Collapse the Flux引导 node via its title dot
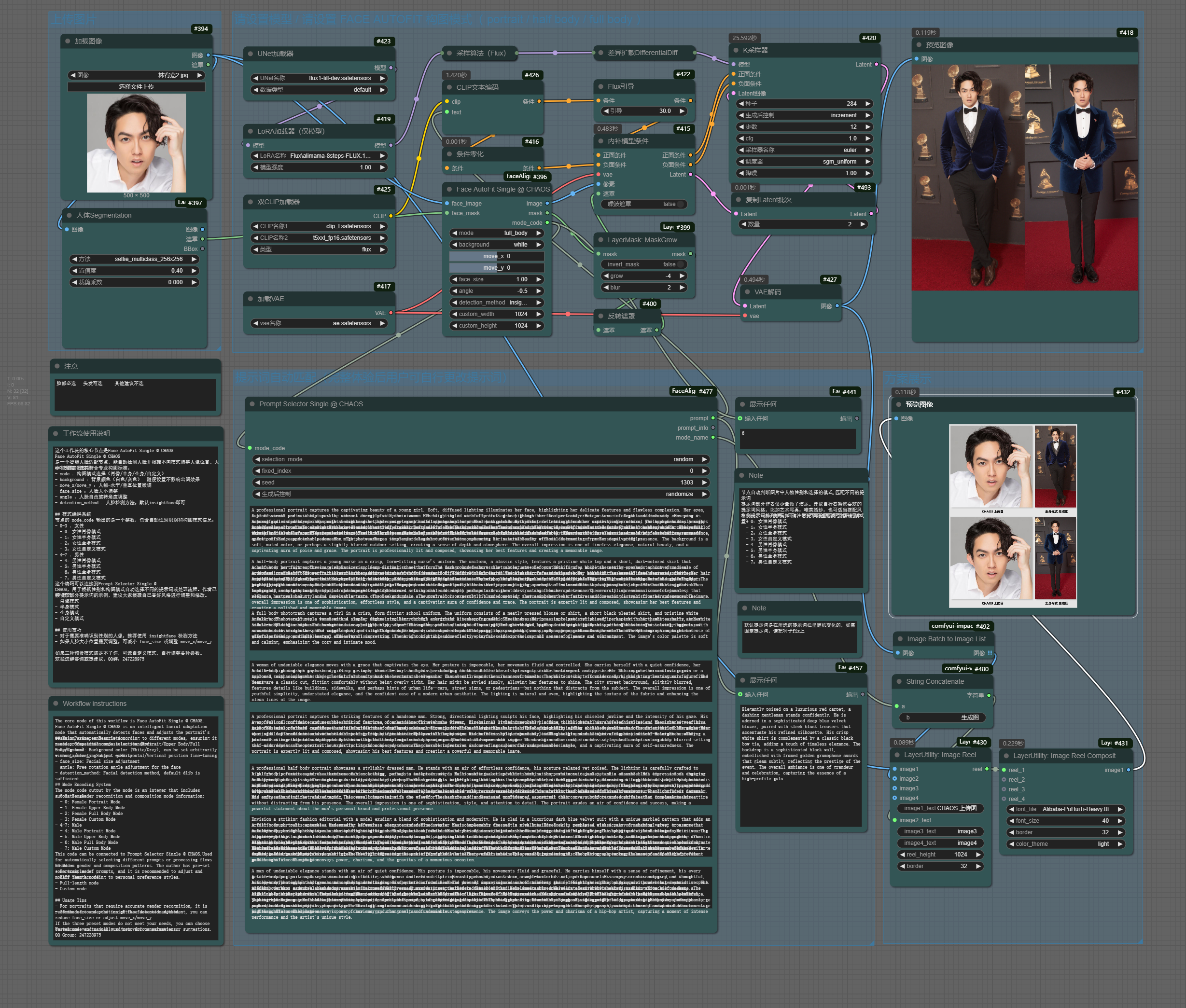The width and height of the screenshot is (1186, 1008). (x=600, y=87)
